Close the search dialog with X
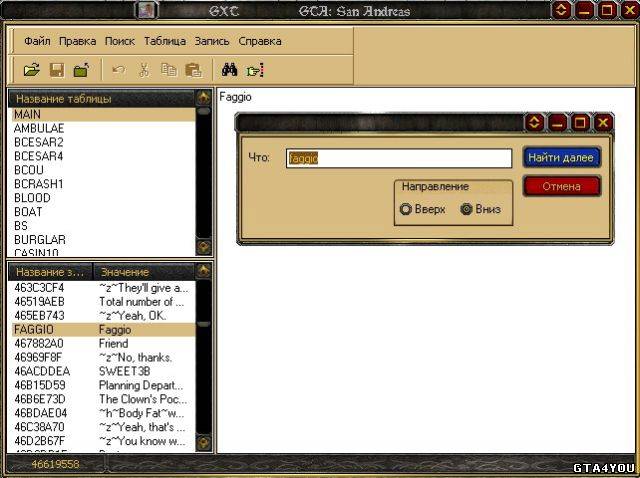The height and width of the screenshot is (478, 640). [603, 122]
